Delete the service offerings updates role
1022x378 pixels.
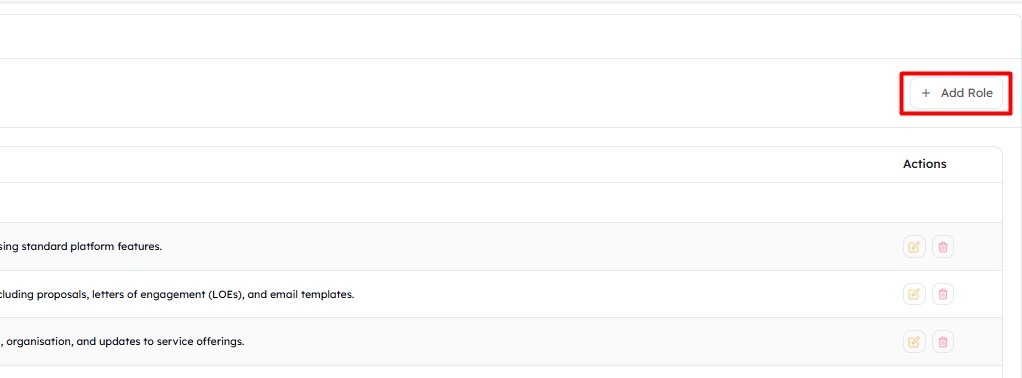tap(942, 341)
